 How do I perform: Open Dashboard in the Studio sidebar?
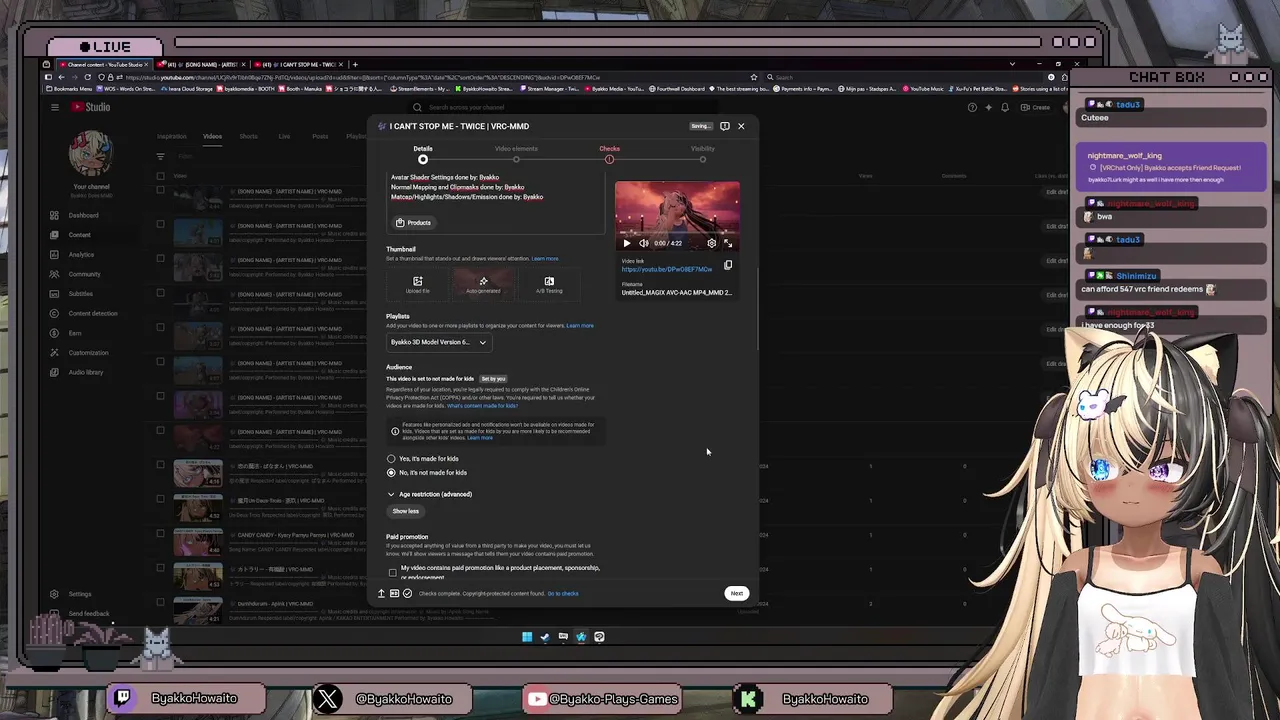click(84, 216)
